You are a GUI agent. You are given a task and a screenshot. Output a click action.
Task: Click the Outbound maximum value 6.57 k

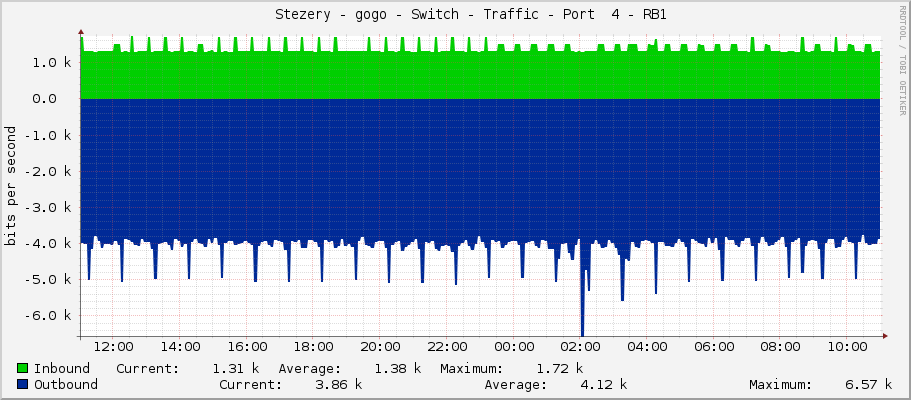coord(869,384)
